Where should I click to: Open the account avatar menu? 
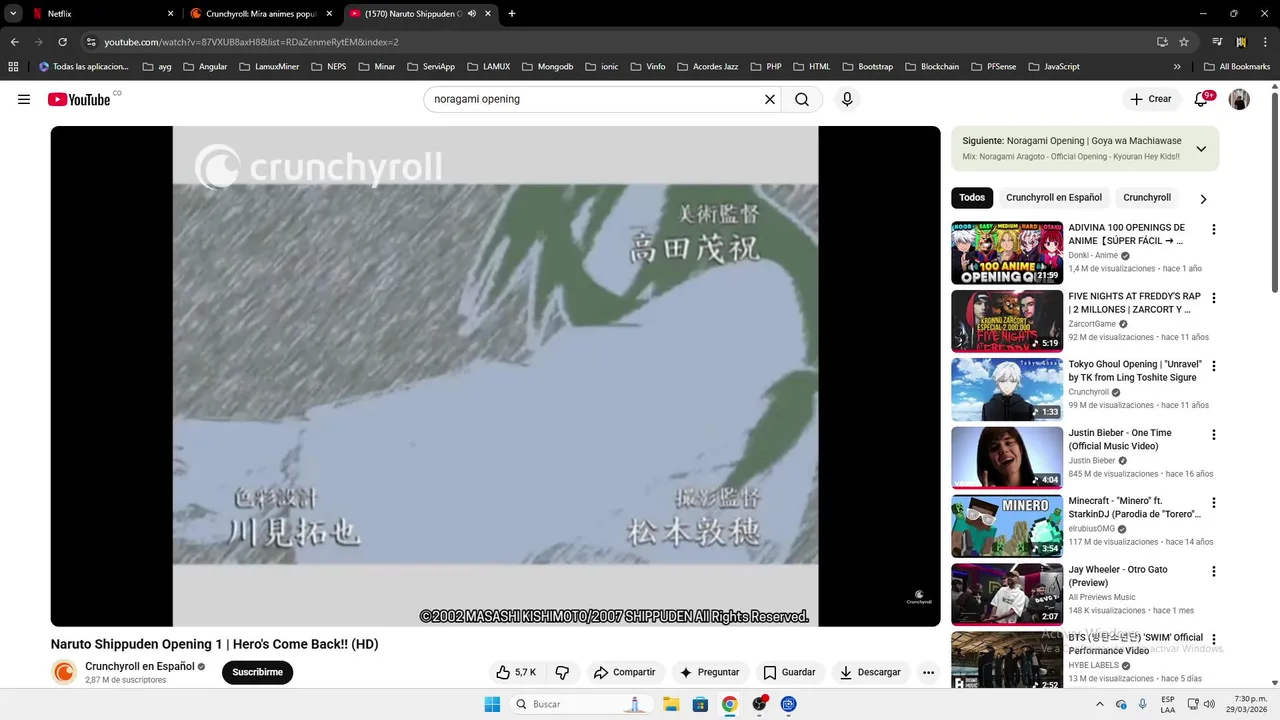coord(1239,99)
